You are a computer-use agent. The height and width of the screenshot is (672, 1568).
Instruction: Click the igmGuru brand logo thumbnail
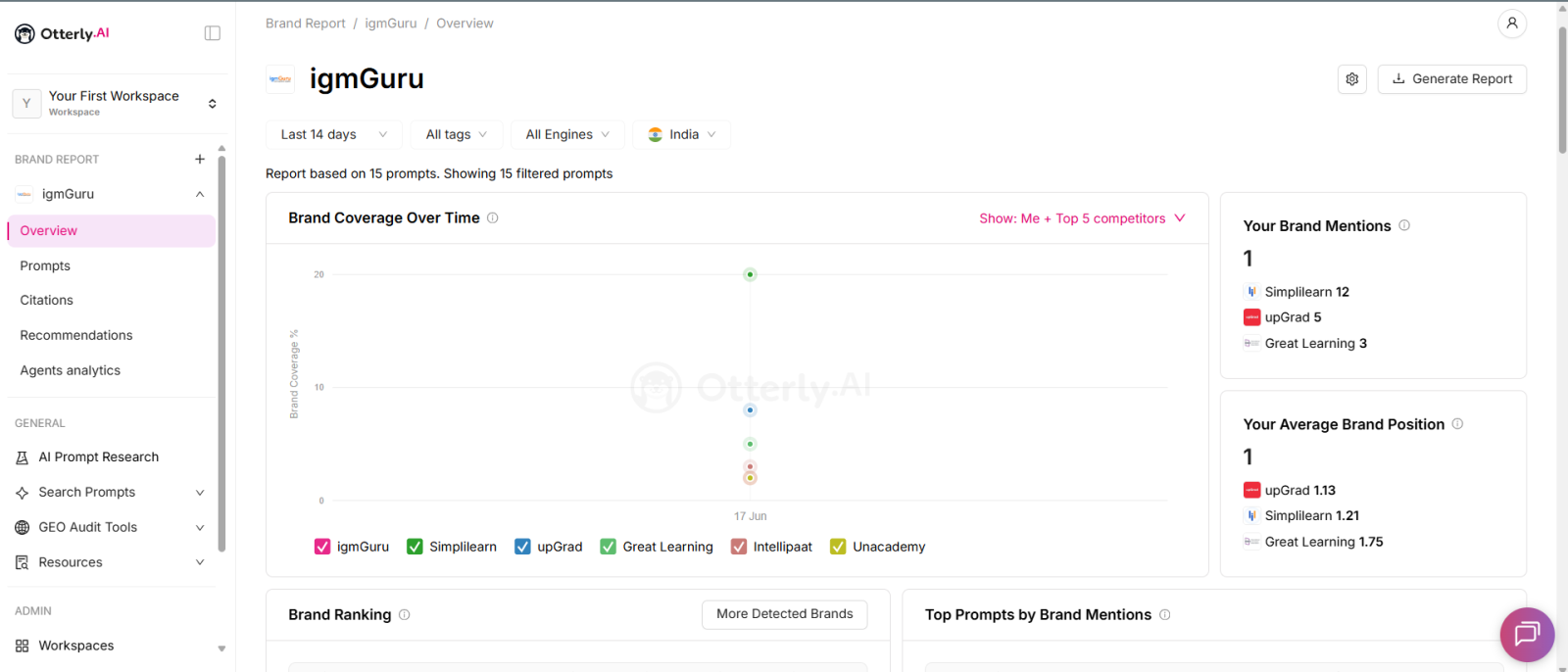(x=280, y=79)
